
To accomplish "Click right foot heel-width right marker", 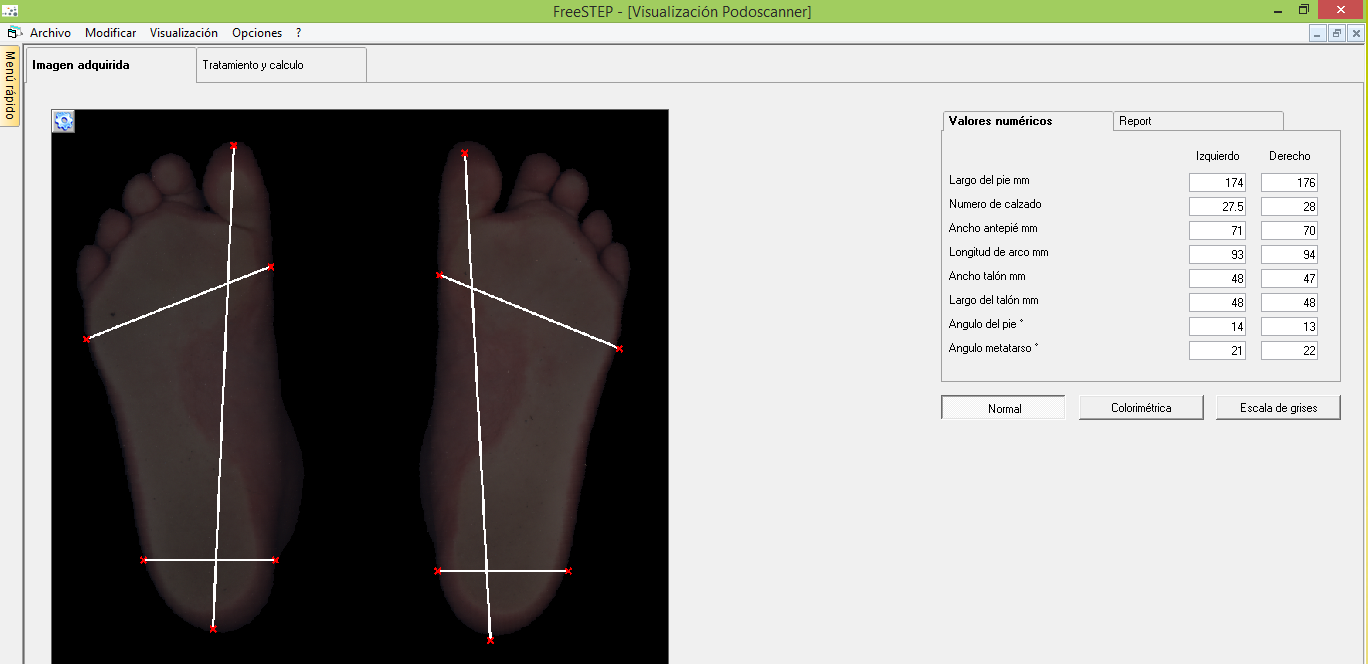I will tap(568, 571).
